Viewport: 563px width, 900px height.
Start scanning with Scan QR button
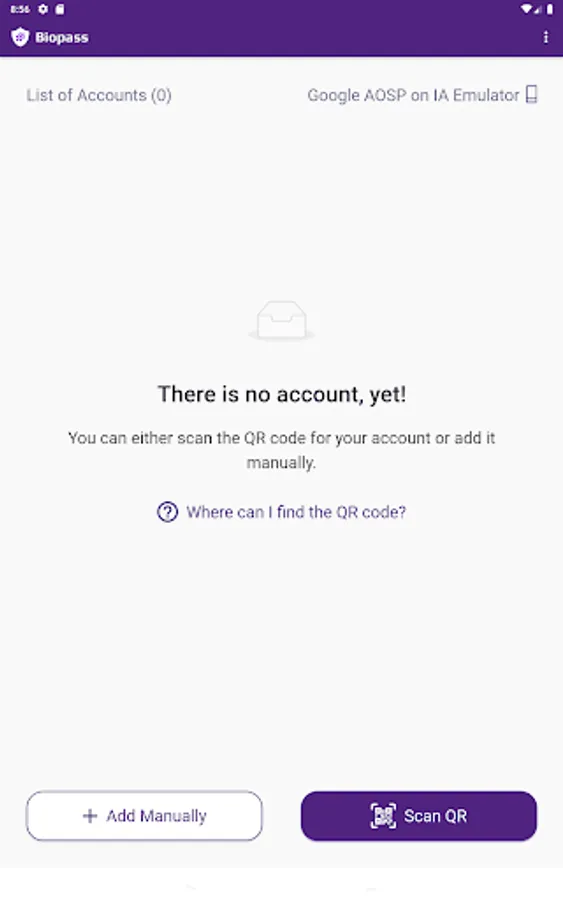(x=419, y=816)
